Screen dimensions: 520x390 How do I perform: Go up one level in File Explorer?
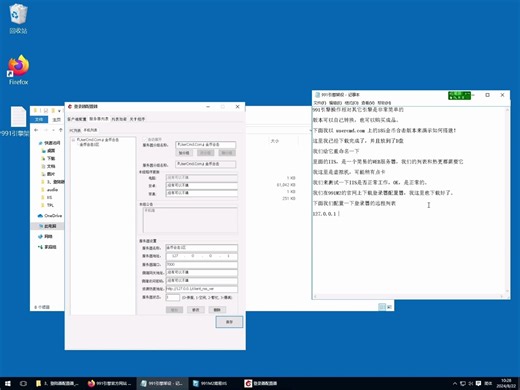(x=60, y=130)
